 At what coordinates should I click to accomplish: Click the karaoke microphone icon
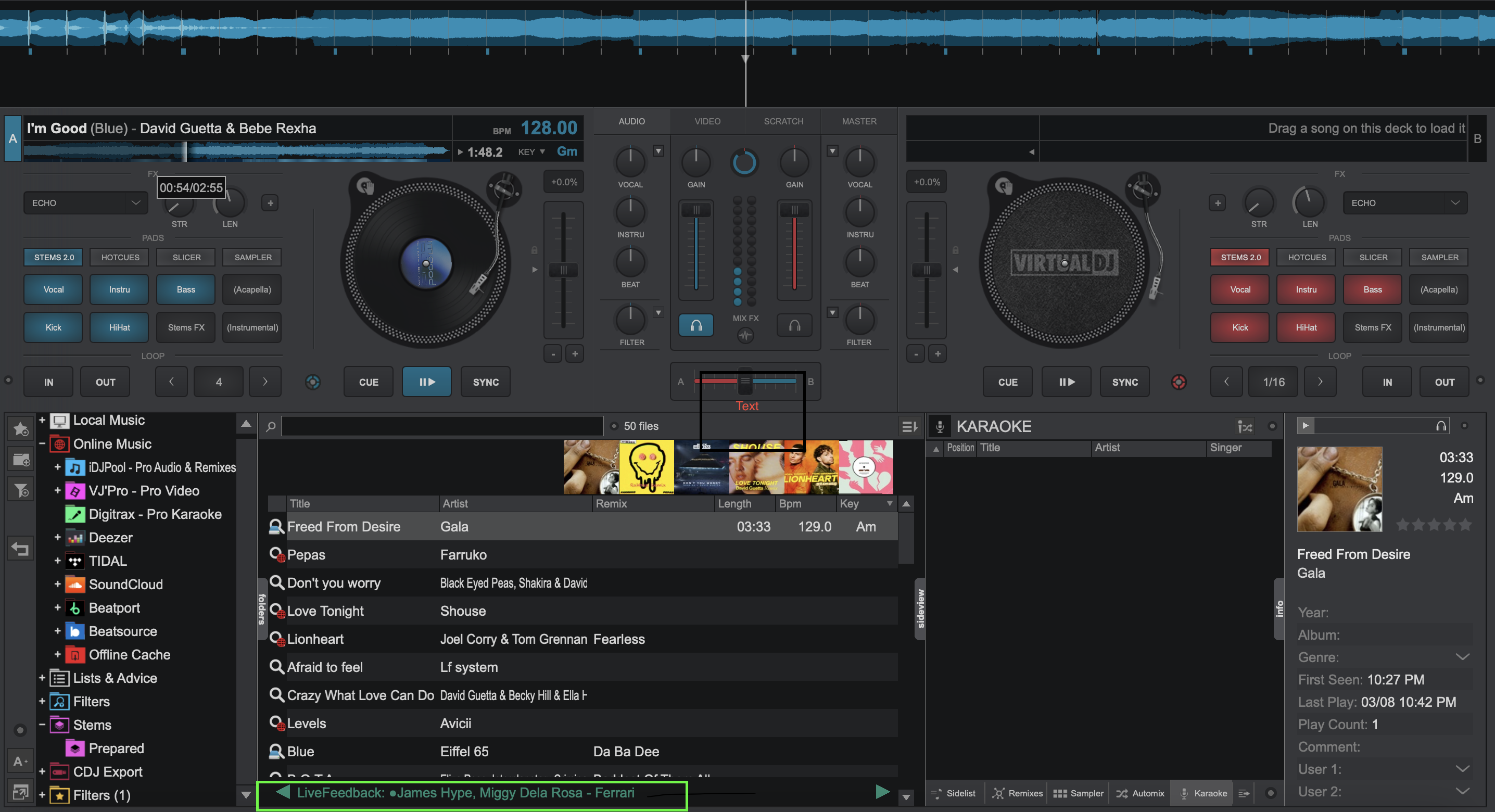[x=940, y=427]
